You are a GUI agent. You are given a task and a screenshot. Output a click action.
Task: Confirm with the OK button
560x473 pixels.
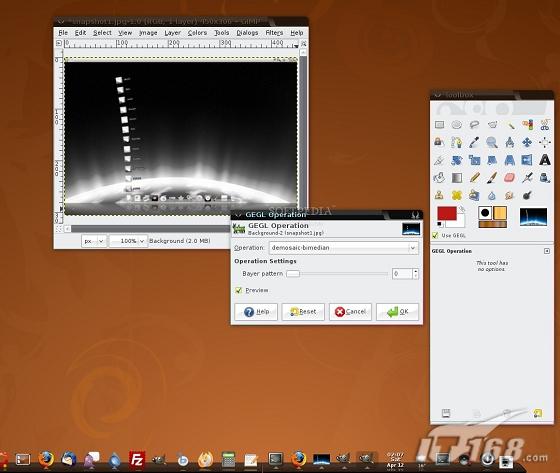coord(397,312)
